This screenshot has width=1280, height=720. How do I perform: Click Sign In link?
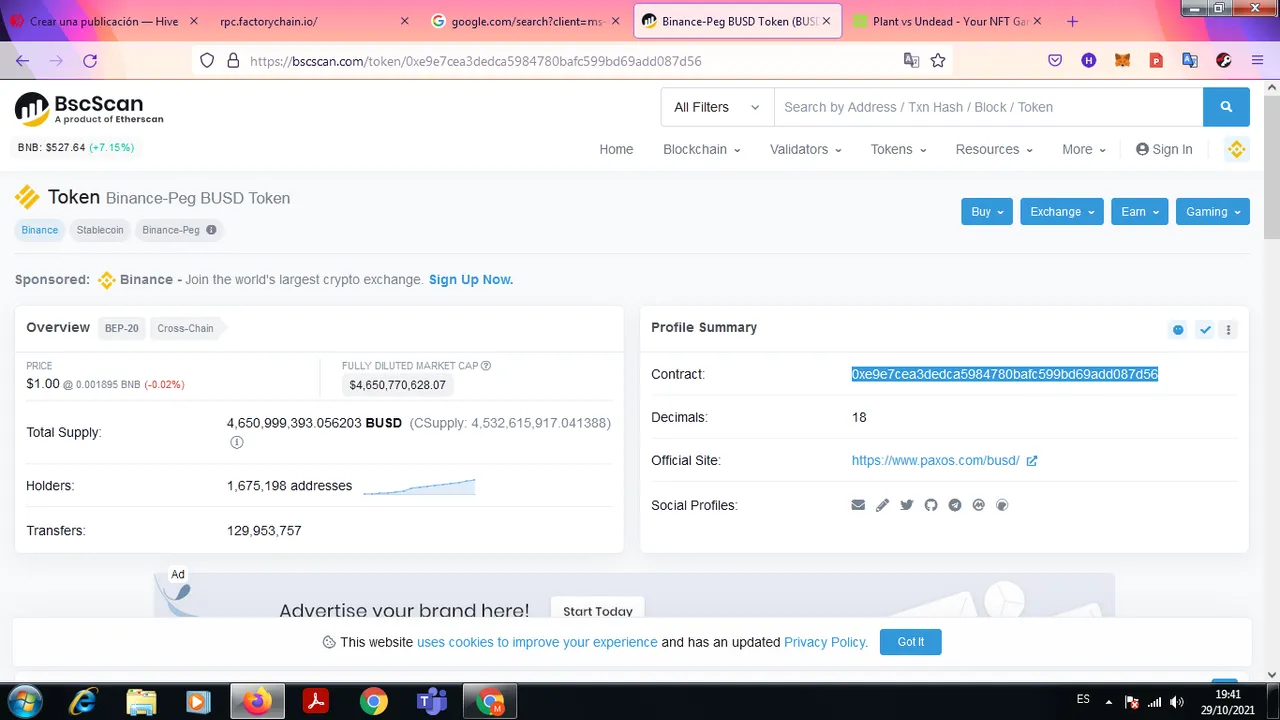tap(1164, 149)
